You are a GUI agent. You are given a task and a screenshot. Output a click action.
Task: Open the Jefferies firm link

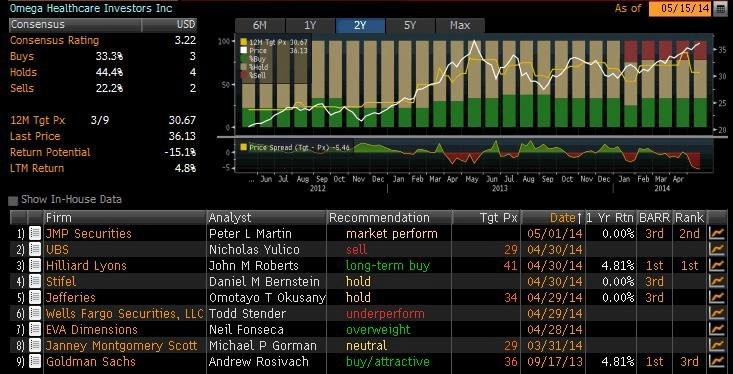click(71, 297)
